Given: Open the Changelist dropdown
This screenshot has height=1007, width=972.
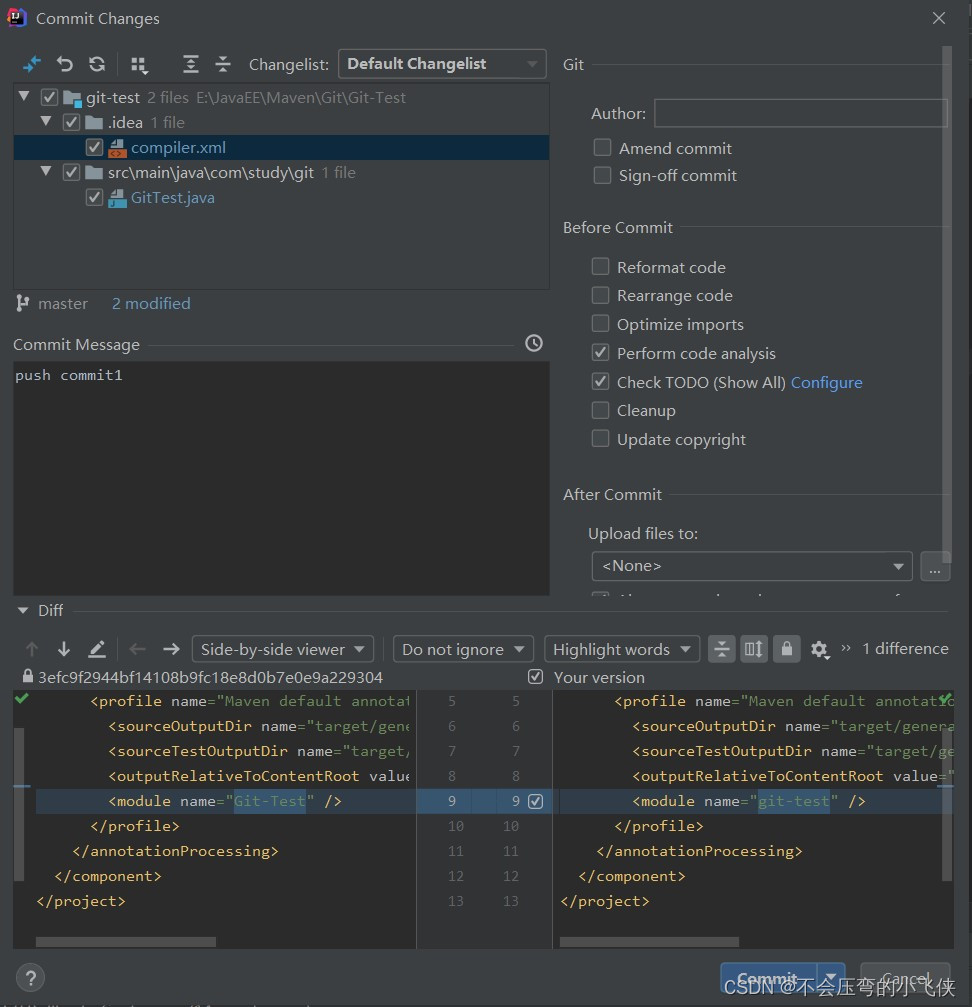Looking at the screenshot, I should (x=442, y=64).
